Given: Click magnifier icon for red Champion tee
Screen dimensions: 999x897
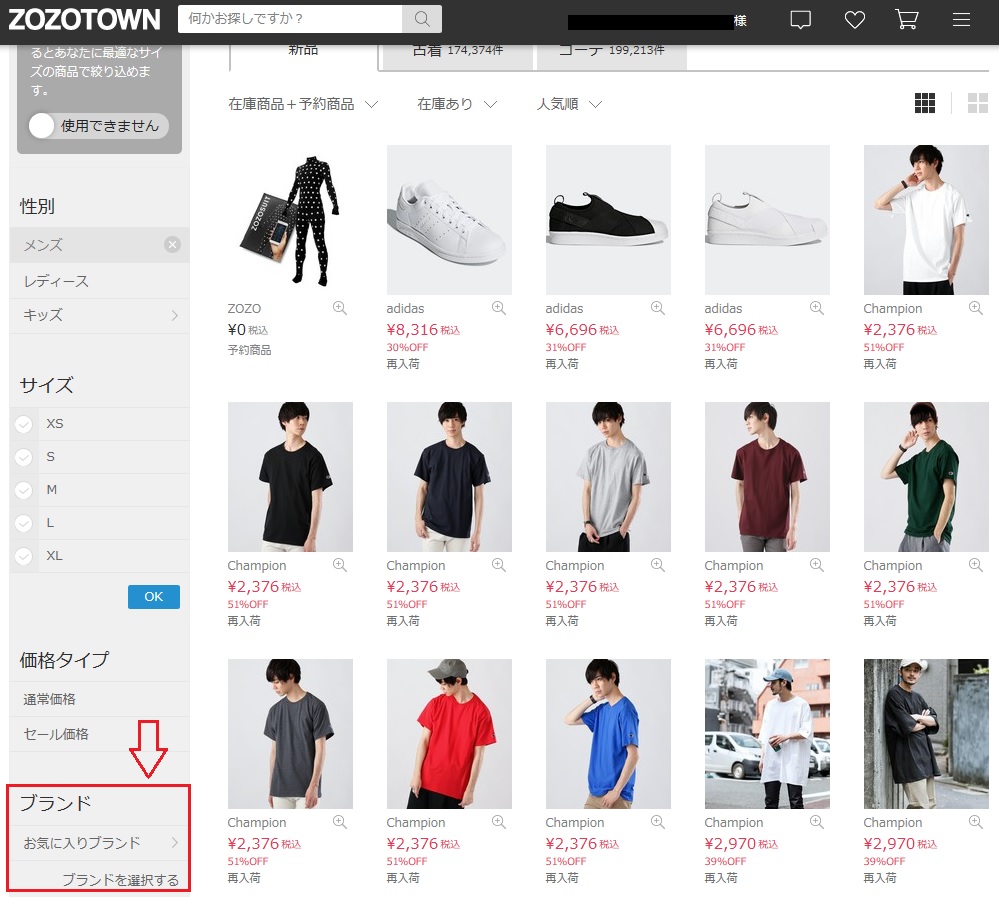Looking at the screenshot, I should click(x=499, y=822).
